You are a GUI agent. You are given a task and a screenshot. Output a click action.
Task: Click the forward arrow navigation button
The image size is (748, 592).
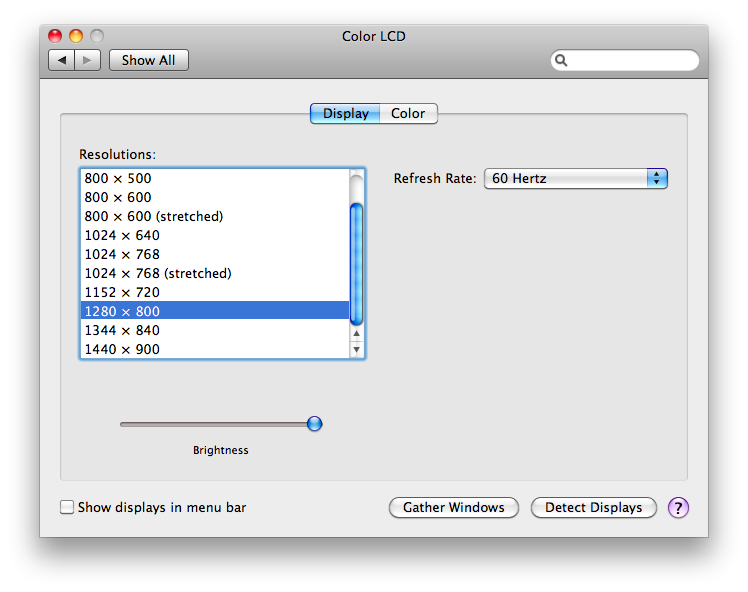[x=87, y=60]
